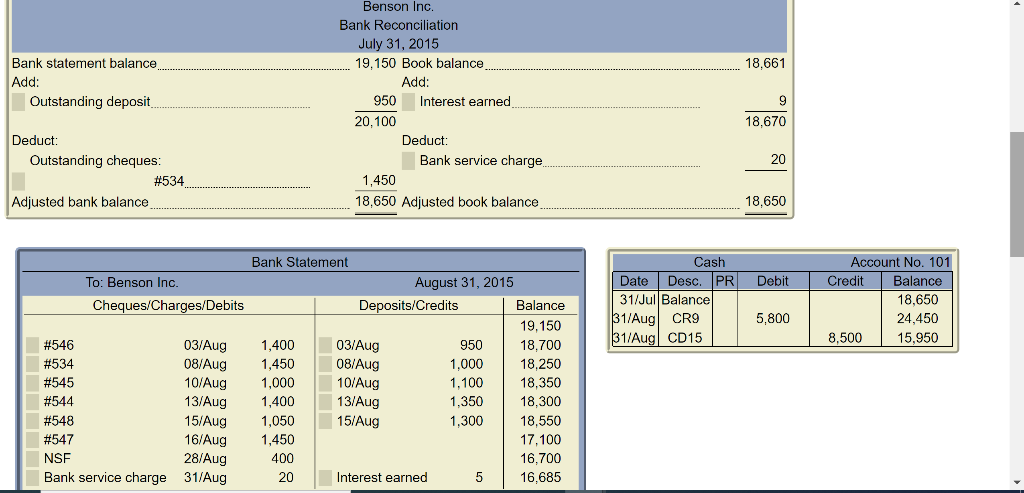Select the outstanding cheque 1,450 amount
The height and width of the screenshot is (493, 1024).
379,181
